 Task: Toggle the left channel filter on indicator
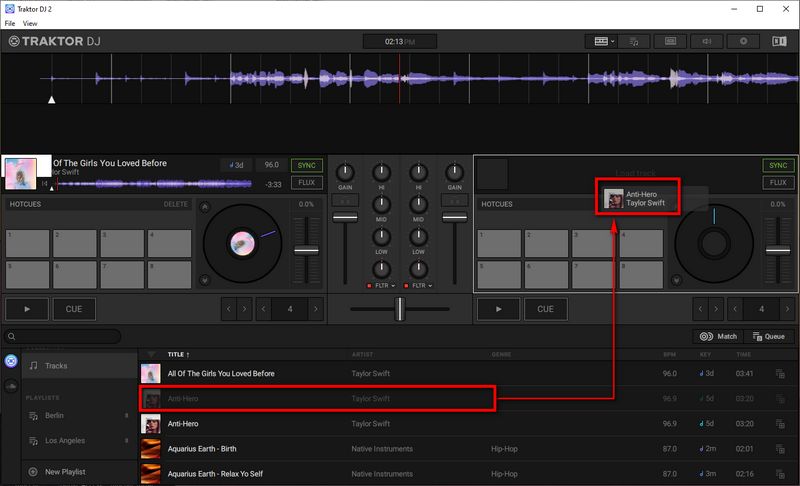pyautogui.click(x=369, y=286)
